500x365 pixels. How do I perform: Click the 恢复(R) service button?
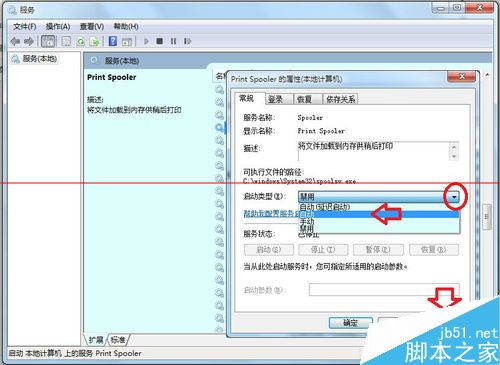(434, 249)
